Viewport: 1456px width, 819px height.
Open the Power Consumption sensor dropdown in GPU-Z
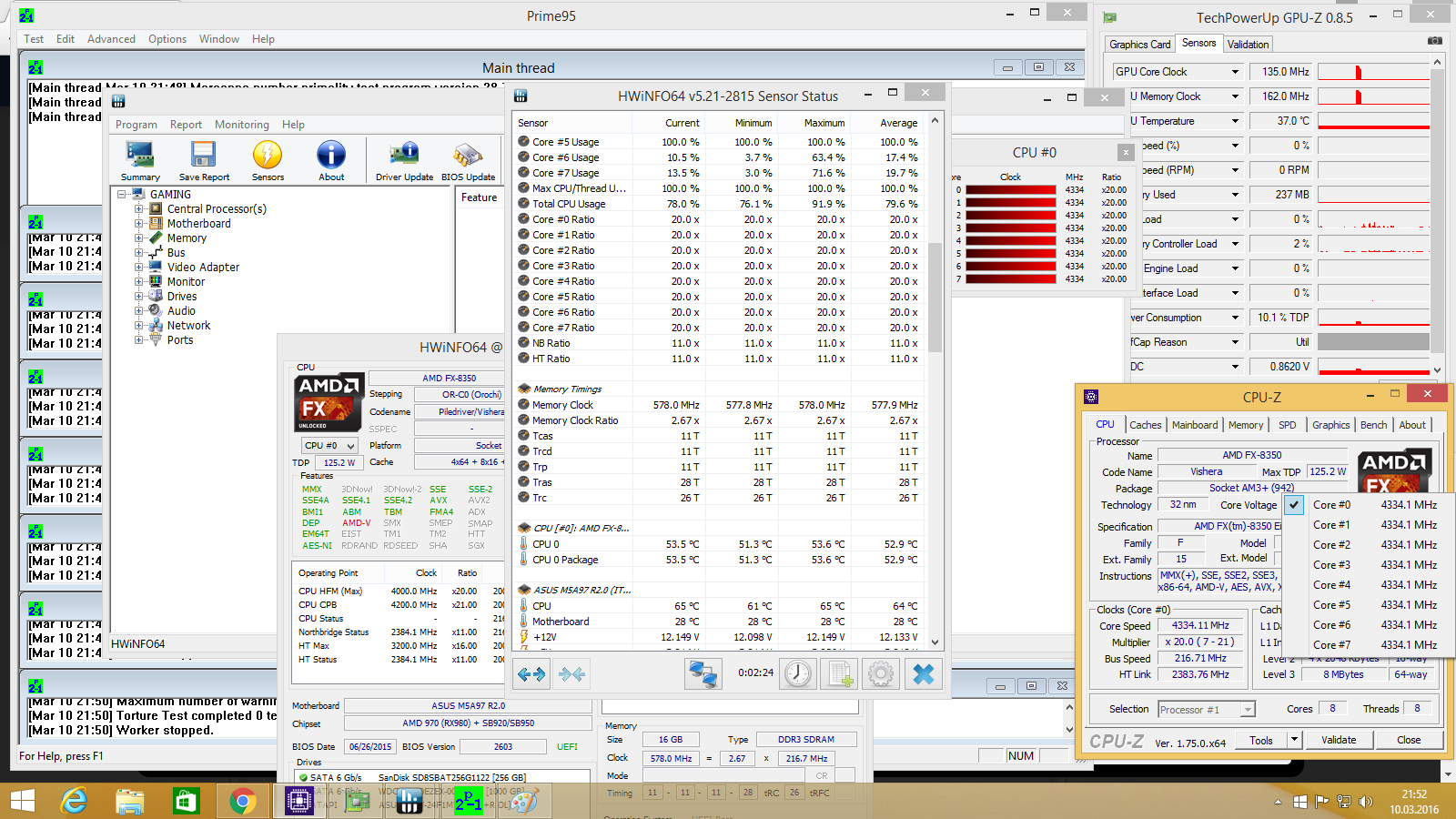click(x=1235, y=318)
